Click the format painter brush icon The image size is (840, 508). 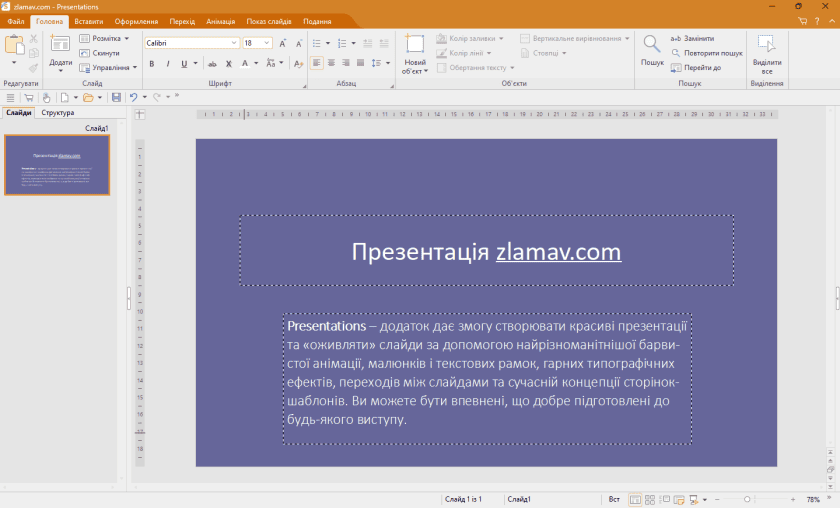pos(34,68)
